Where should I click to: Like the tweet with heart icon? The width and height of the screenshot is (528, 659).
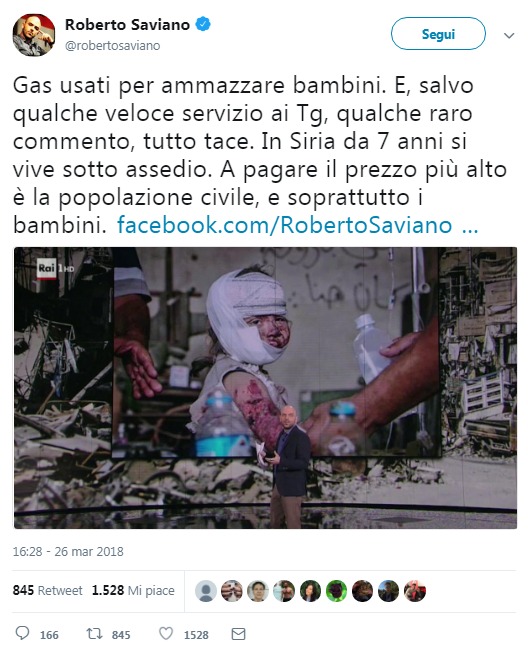click(166, 633)
